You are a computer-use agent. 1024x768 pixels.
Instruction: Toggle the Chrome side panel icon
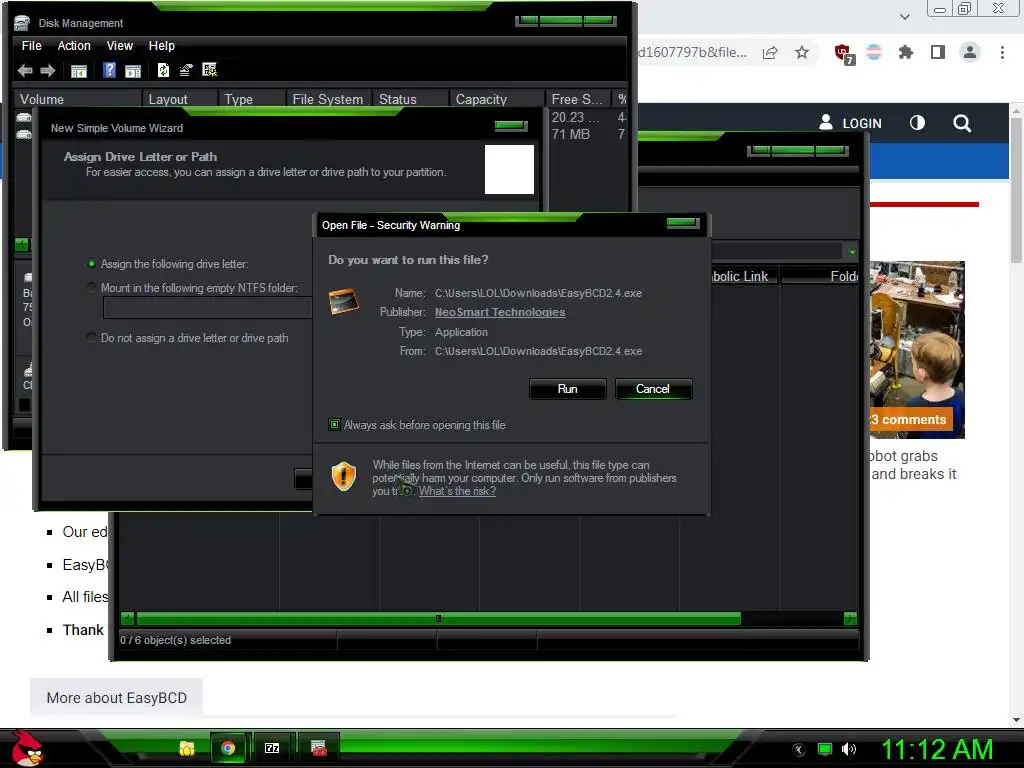[x=938, y=52]
